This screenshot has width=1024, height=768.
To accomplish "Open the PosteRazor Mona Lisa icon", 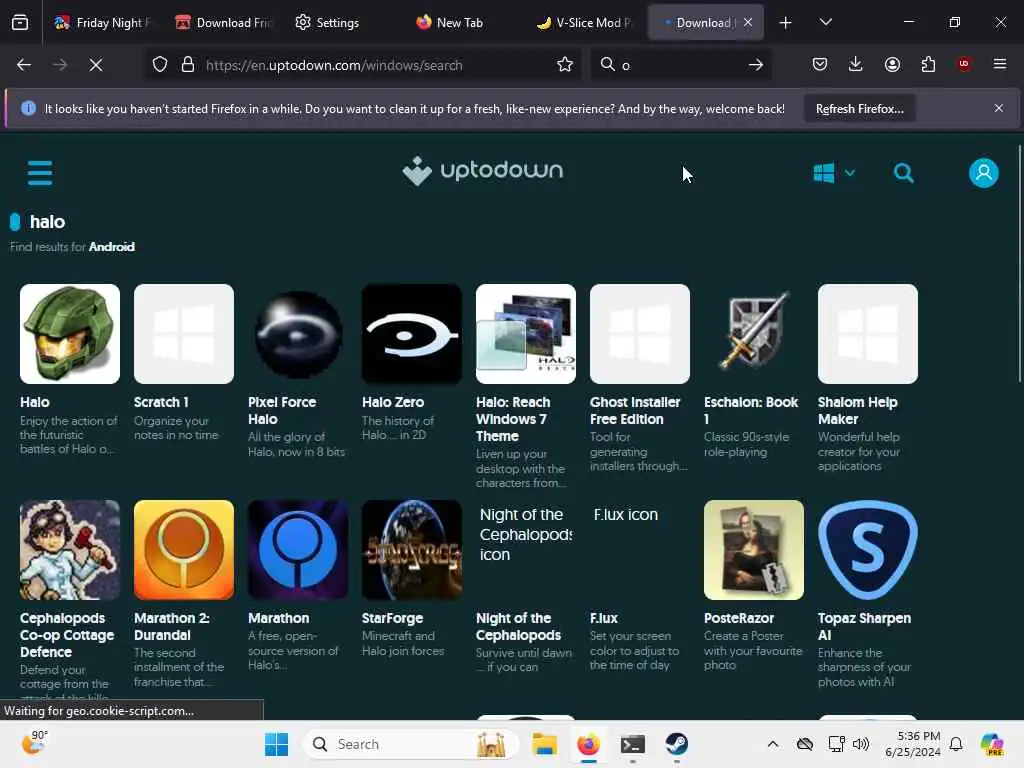I will (x=754, y=550).
